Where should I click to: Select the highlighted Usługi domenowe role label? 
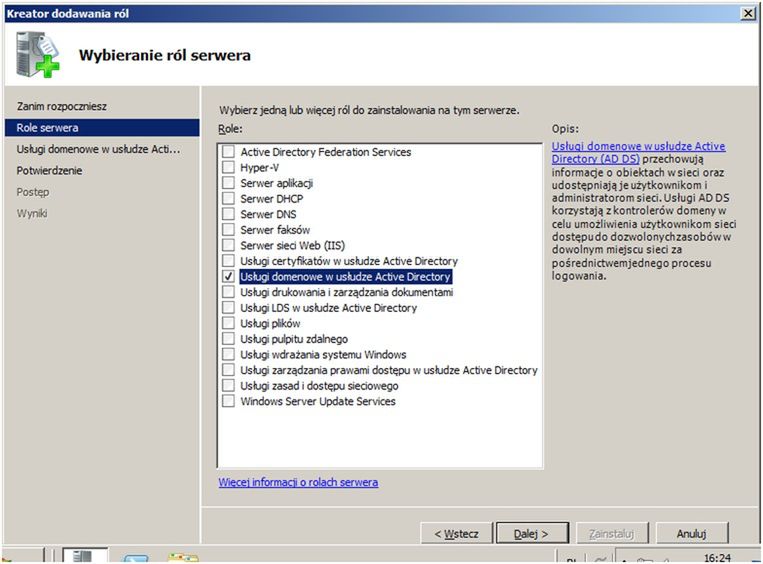click(345, 276)
